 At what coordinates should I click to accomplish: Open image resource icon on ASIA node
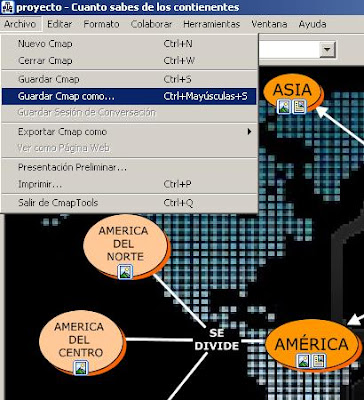[284, 107]
